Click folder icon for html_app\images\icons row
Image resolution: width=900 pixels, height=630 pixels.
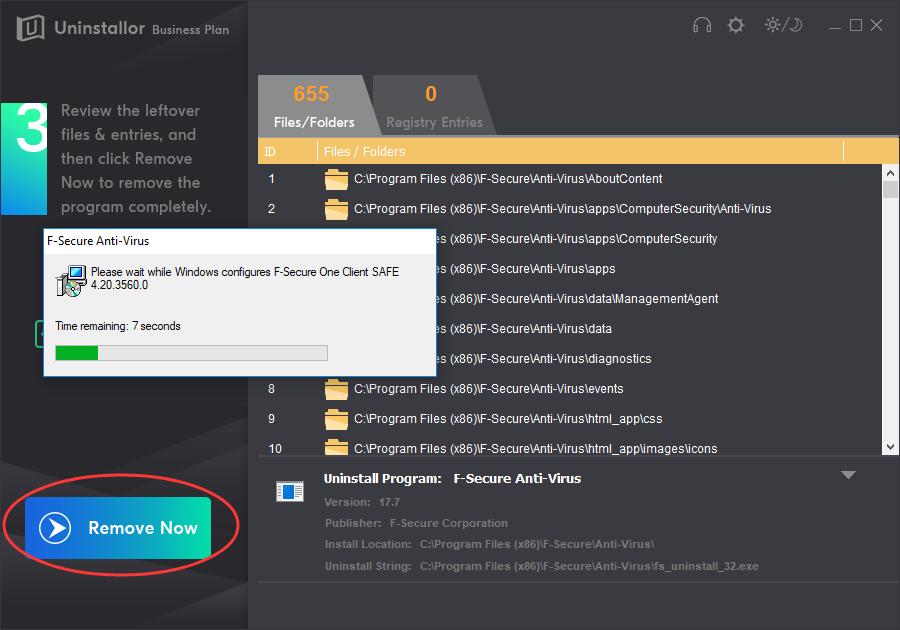tap(336, 448)
